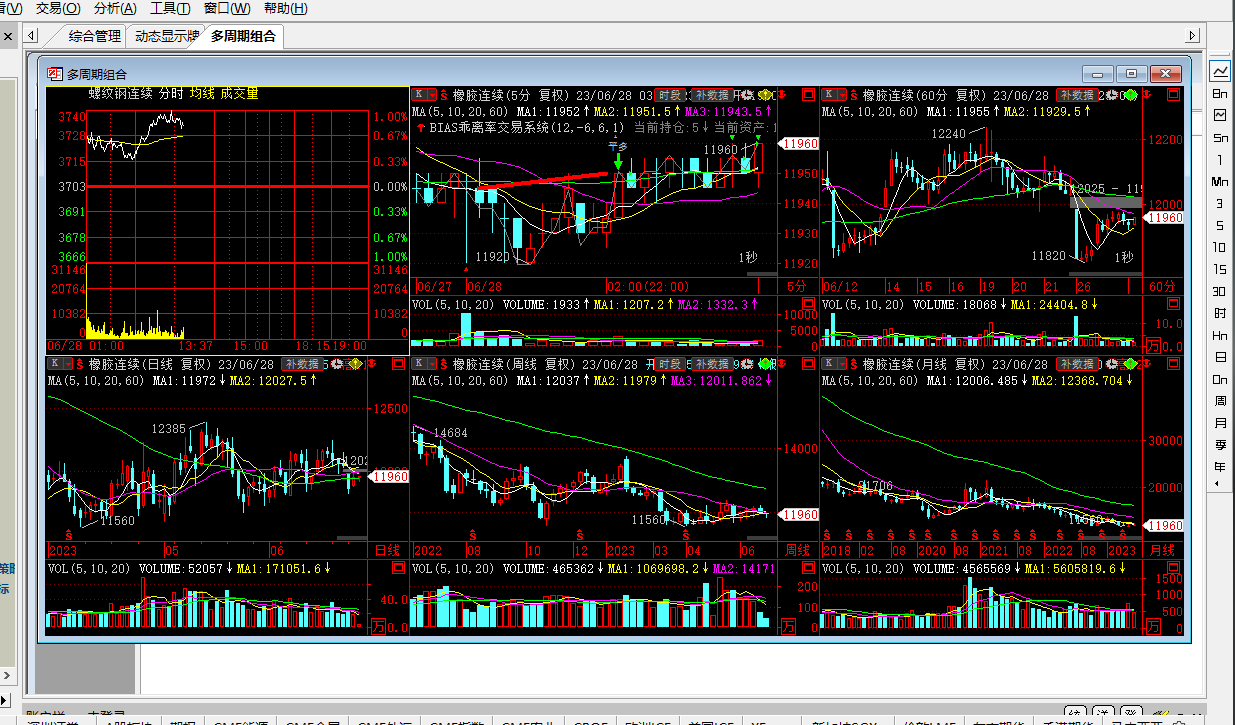This screenshot has height=725, width=1235.
Task: Maximize the 月线 VOL pane with red square
Action: [1174, 568]
